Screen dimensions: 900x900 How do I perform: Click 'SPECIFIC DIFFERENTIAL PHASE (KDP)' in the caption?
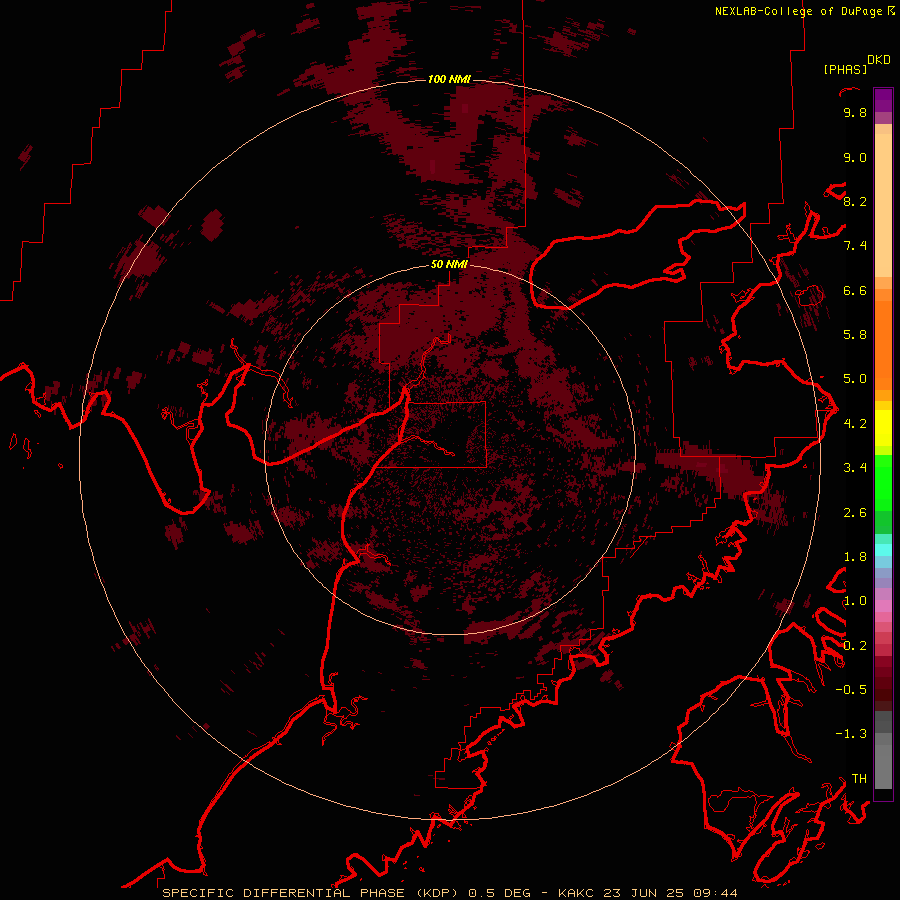[310, 893]
